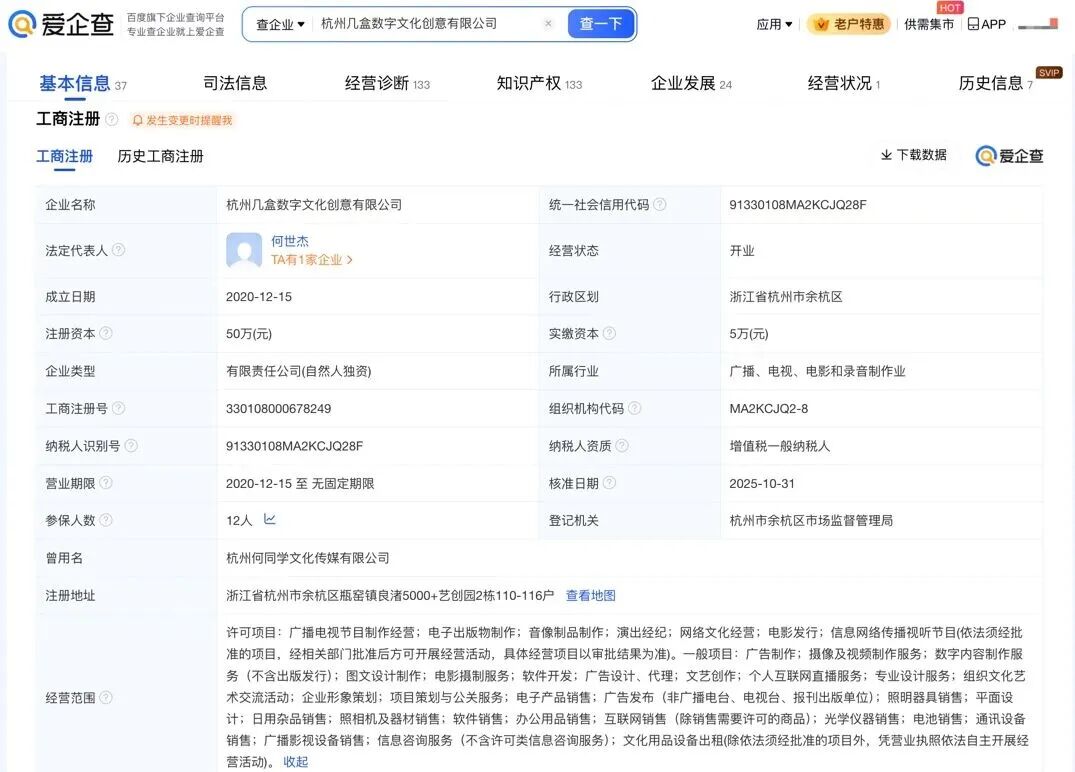1075x772 pixels.
Task: Click the legal representative avatar image
Action: 242,251
